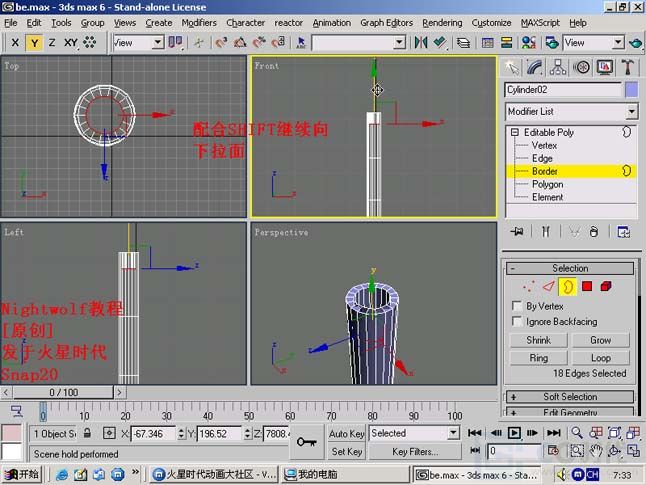Toggle spinner snap icon

279,43
